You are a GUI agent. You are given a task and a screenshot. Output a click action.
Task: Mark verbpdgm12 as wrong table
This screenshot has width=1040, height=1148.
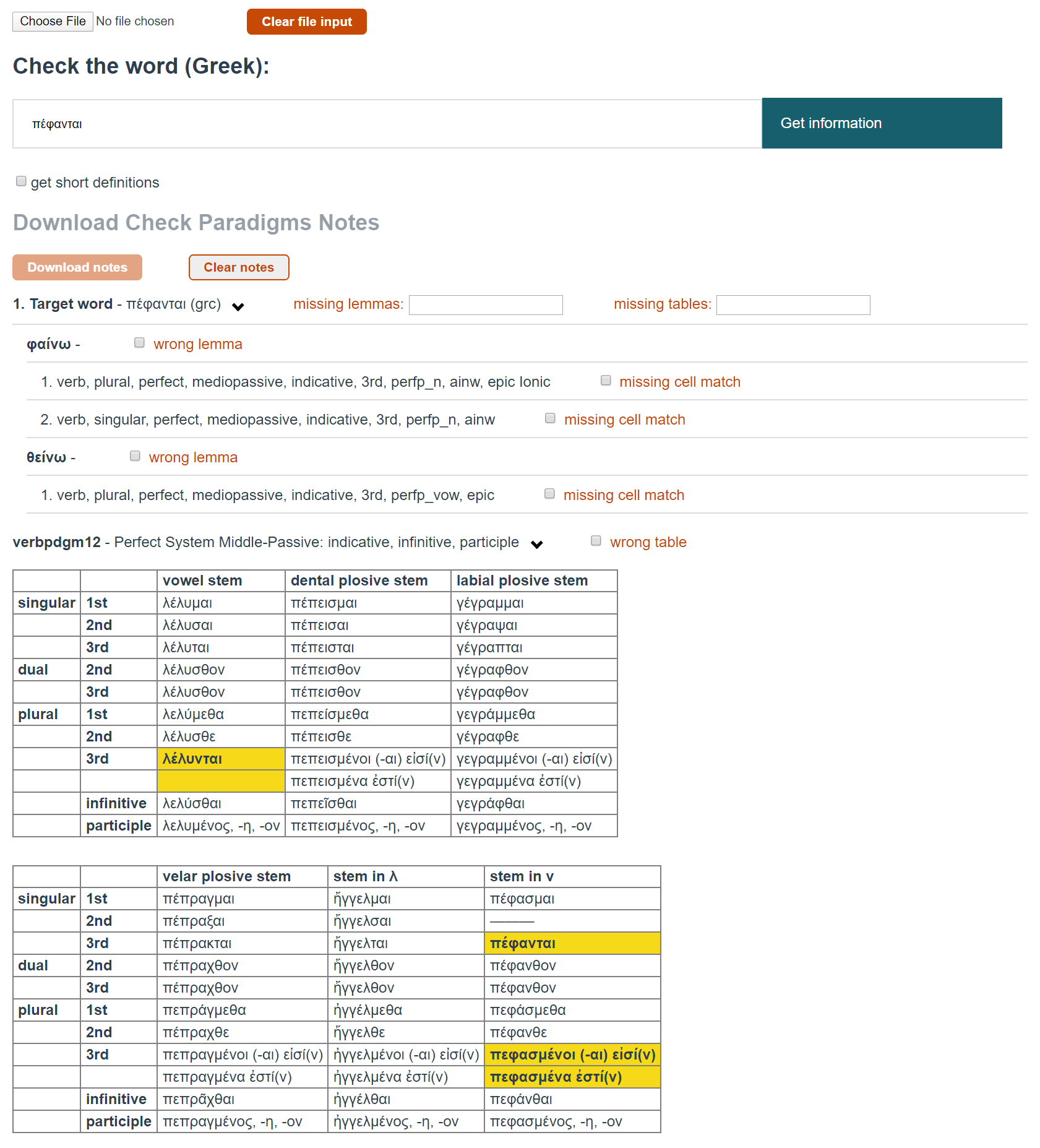[x=596, y=540]
